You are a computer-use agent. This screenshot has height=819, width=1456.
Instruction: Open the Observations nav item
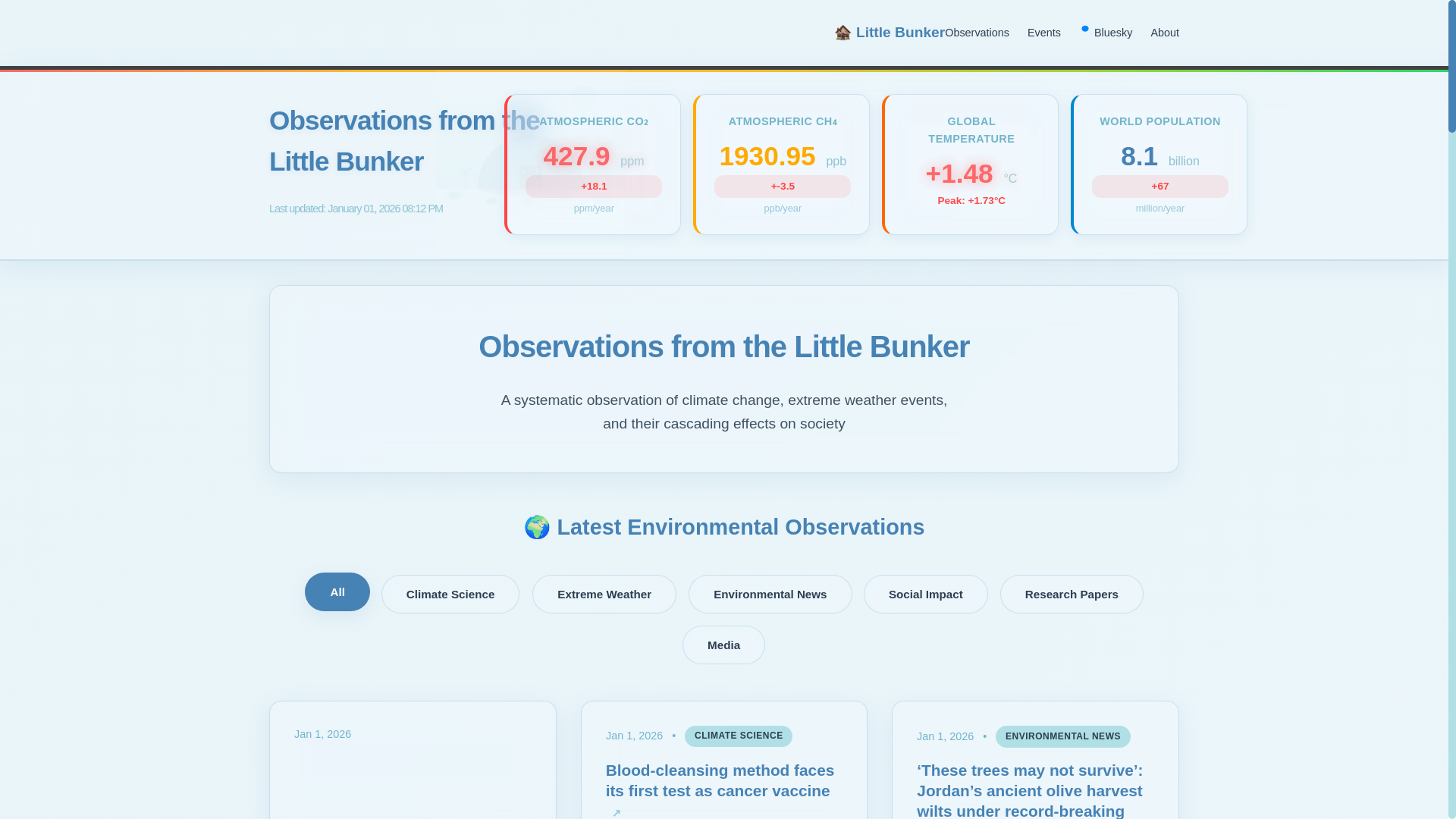coord(977,33)
